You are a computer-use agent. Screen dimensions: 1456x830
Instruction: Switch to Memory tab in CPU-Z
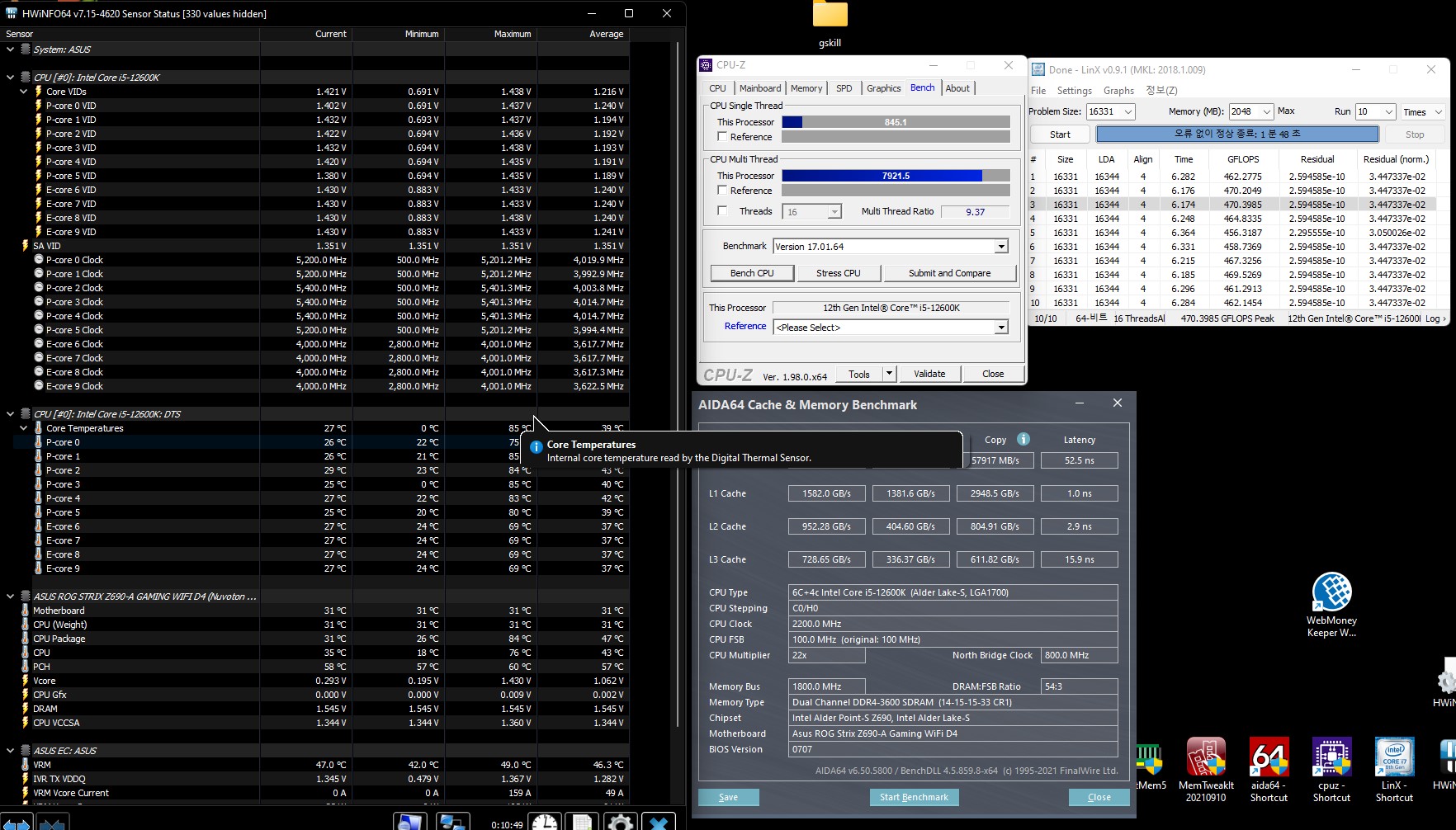pyautogui.click(x=806, y=88)
